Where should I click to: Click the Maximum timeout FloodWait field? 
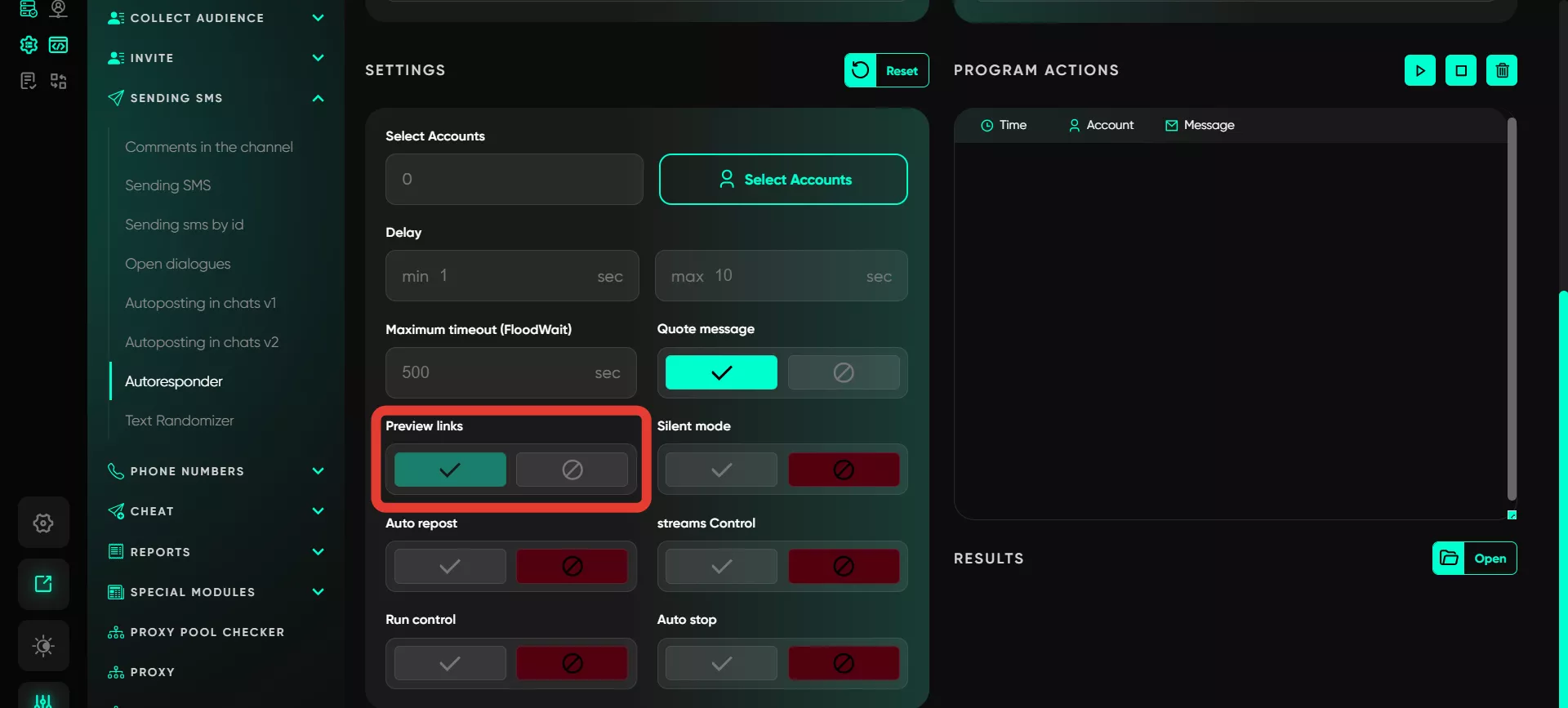pos(511,372)
